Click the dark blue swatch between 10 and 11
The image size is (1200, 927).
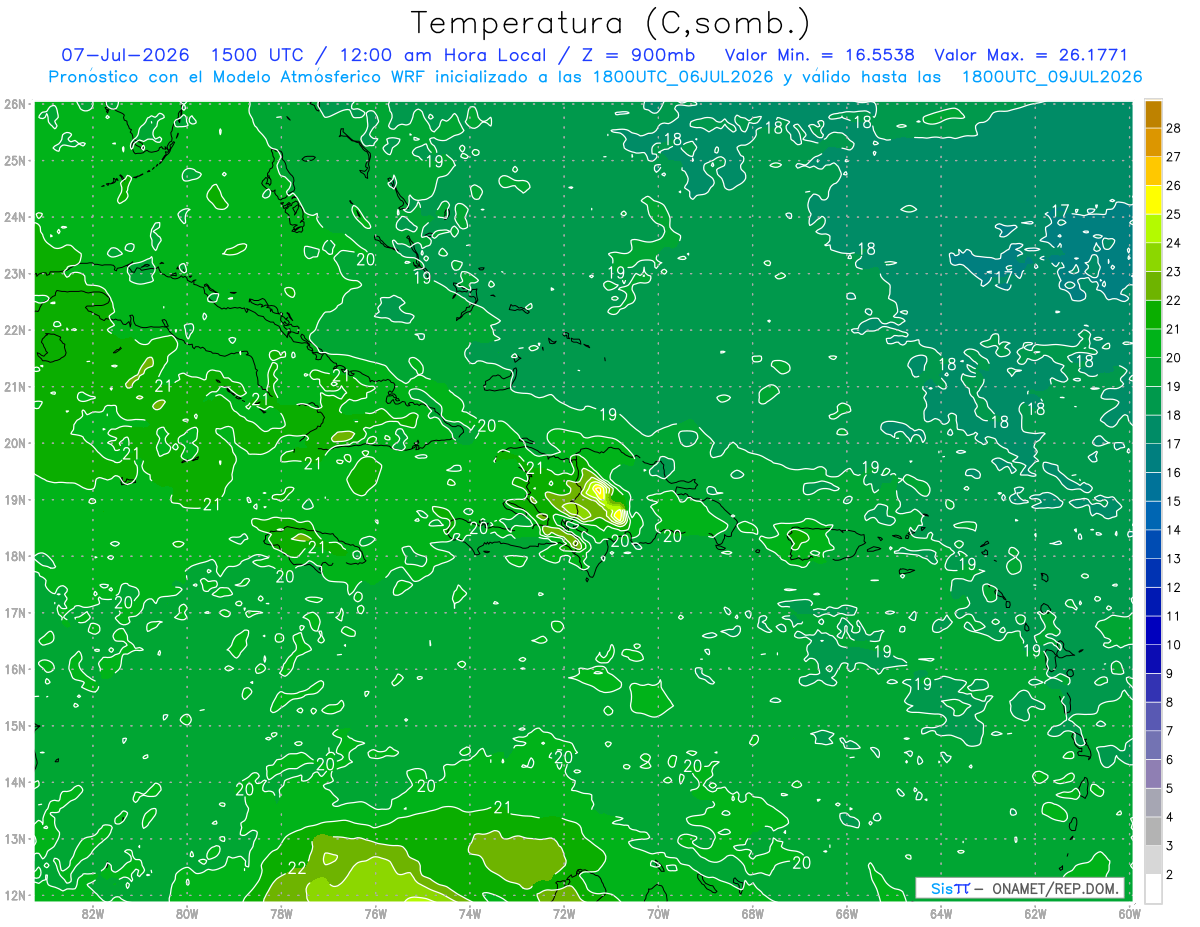click(x=1153, y=632)
